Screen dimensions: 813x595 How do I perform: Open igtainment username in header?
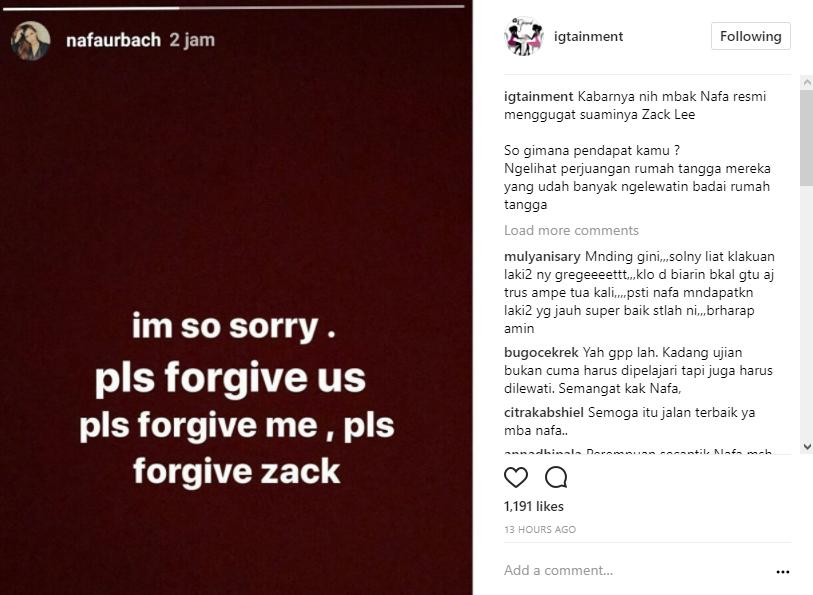[588, 37]
